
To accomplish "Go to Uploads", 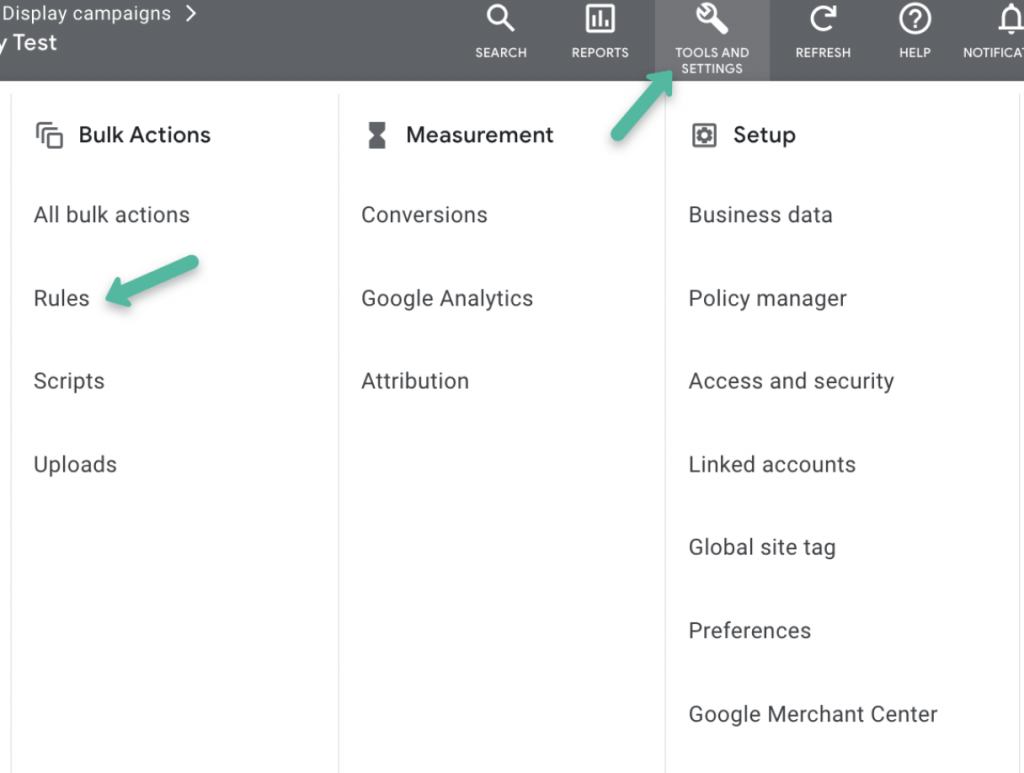I will coord(75,464).
